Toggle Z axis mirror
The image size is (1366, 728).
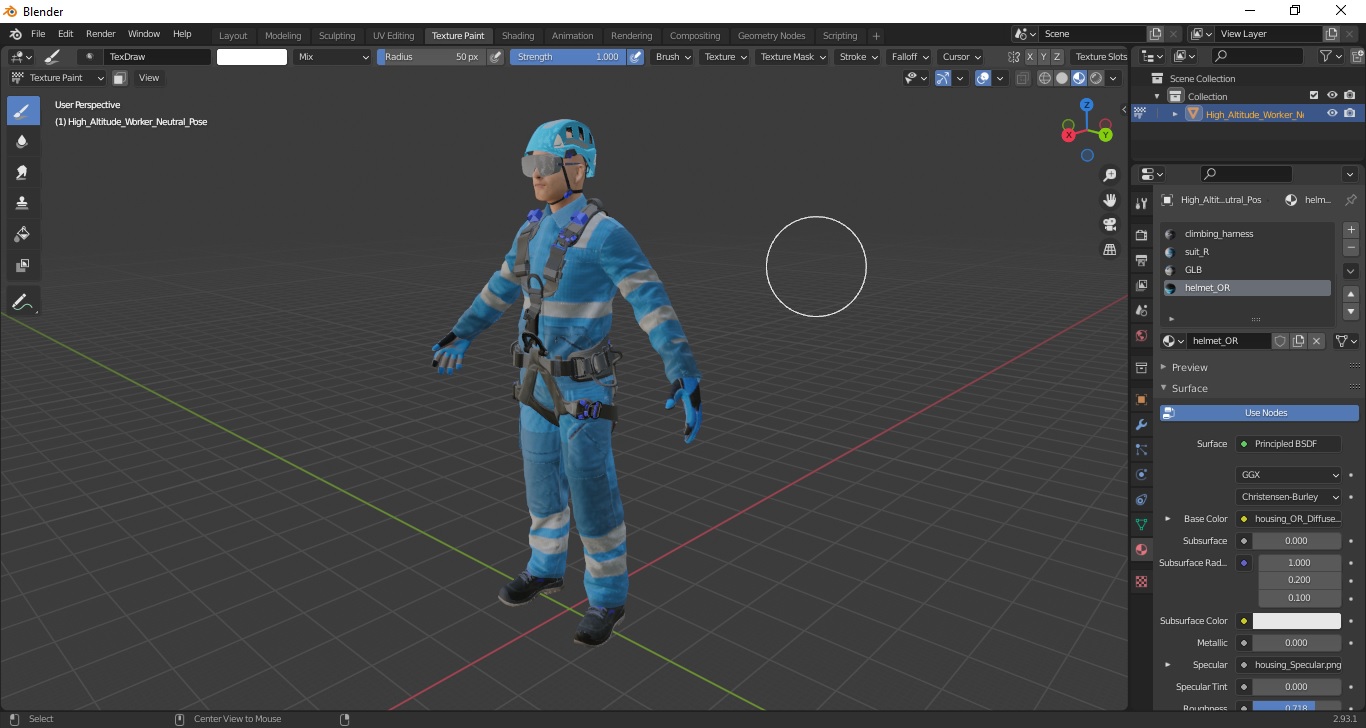click(1057, 57)
